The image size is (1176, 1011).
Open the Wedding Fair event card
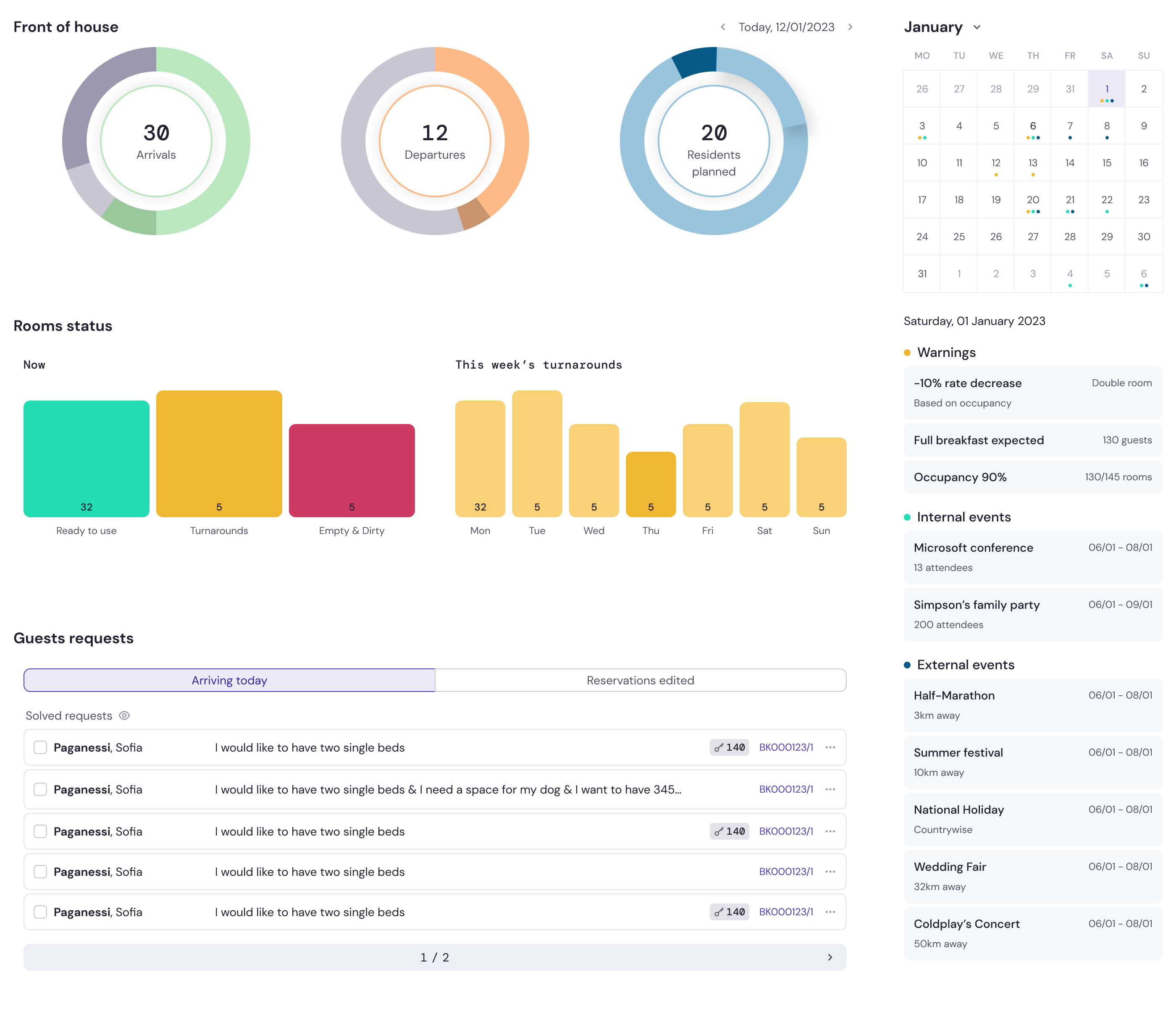tap(1032, 877)
